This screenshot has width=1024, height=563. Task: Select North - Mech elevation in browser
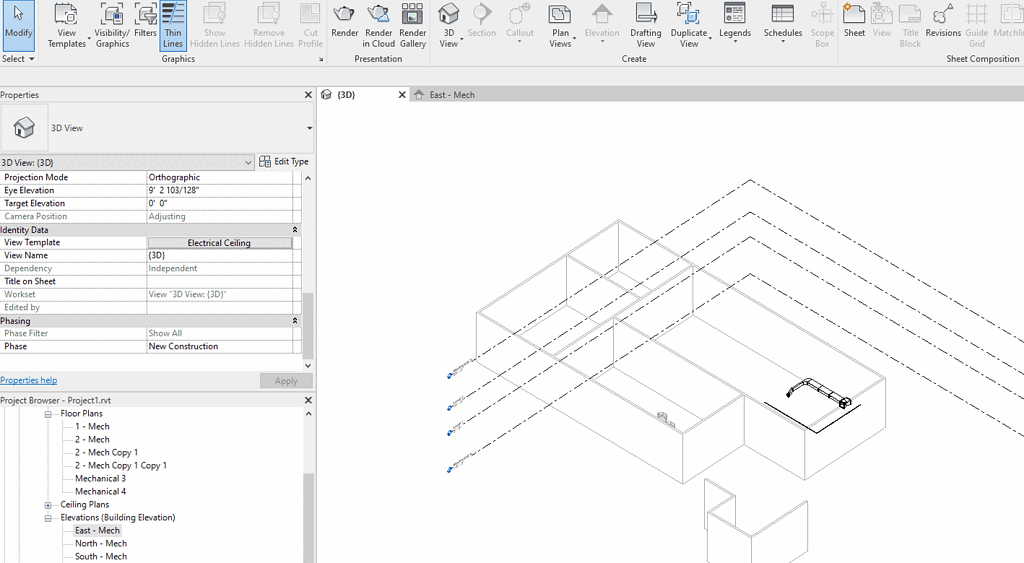pos(100,544)
